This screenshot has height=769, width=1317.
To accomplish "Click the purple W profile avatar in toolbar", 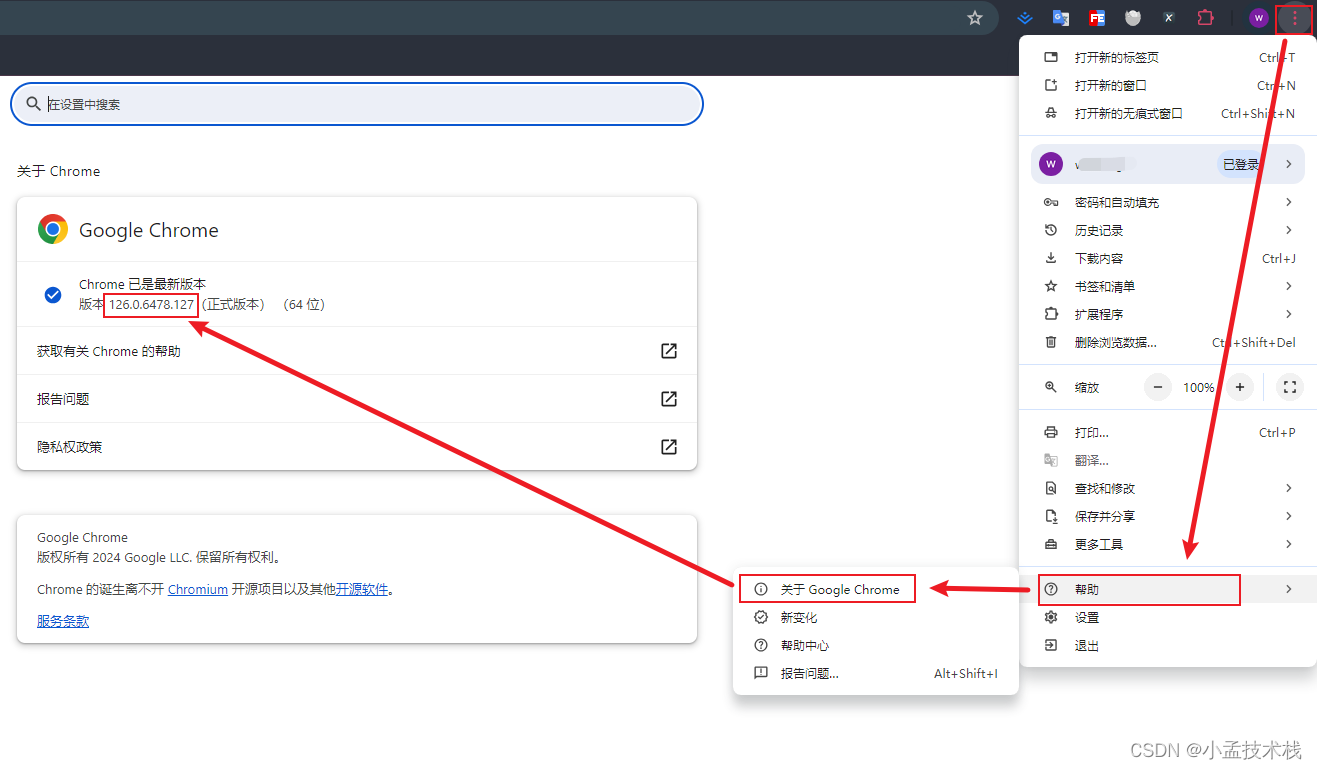I will (x=1259, y=18).
